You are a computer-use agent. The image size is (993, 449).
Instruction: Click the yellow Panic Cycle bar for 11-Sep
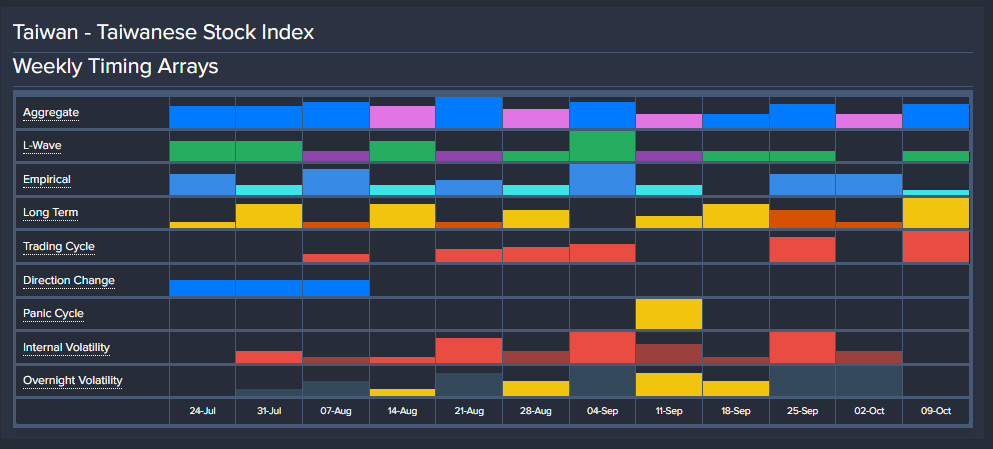coord(669,314)
